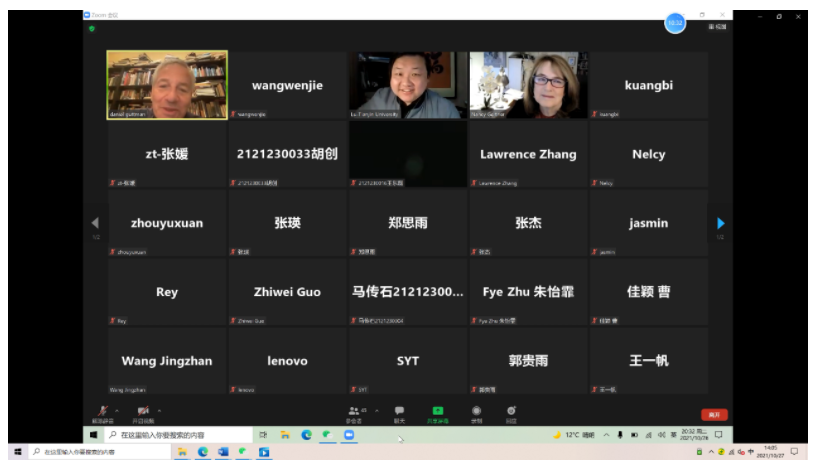Click the red Leave meeting button

(x=714, y=414)
